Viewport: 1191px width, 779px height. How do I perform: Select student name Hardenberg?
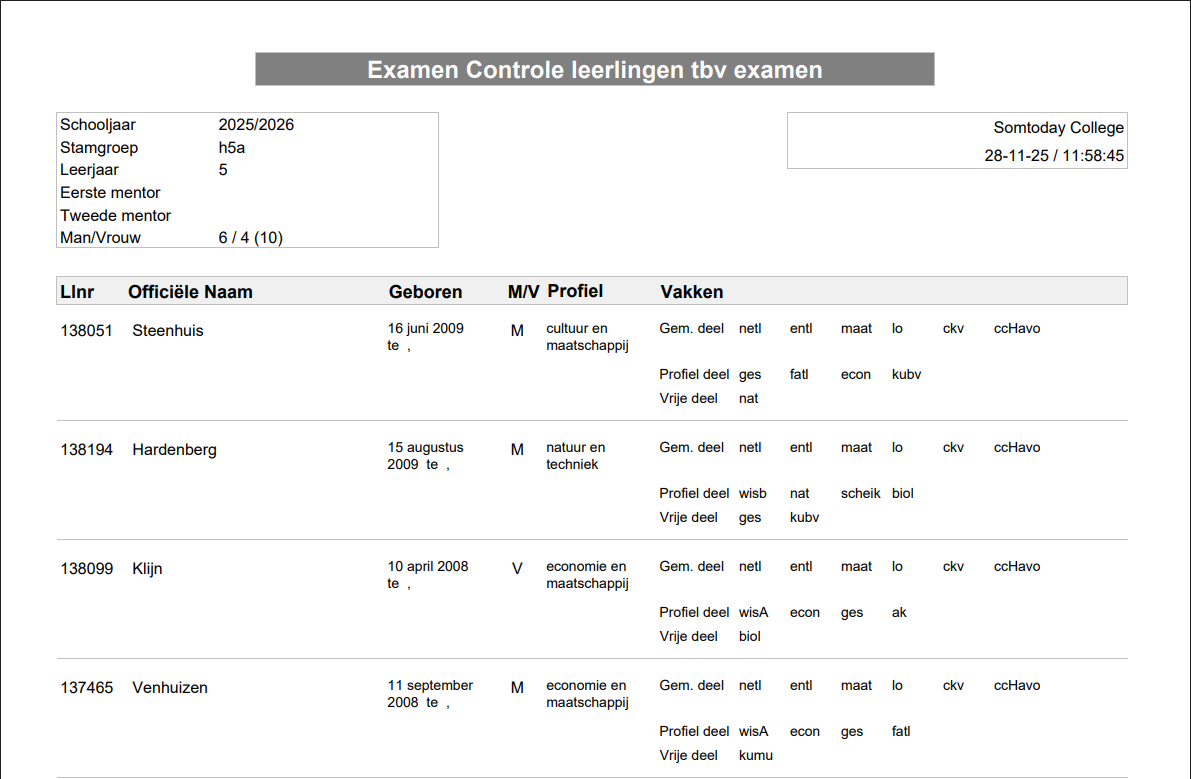(174, 450)
